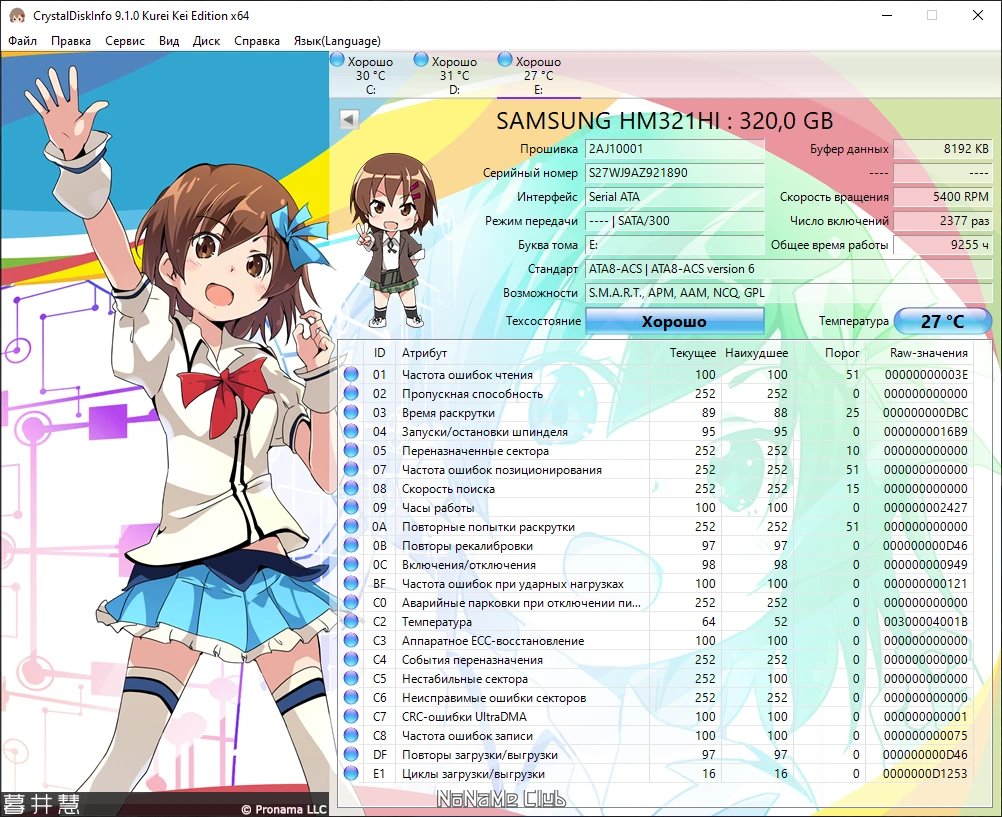Open the Файл menu

click(x=22, y=41)
